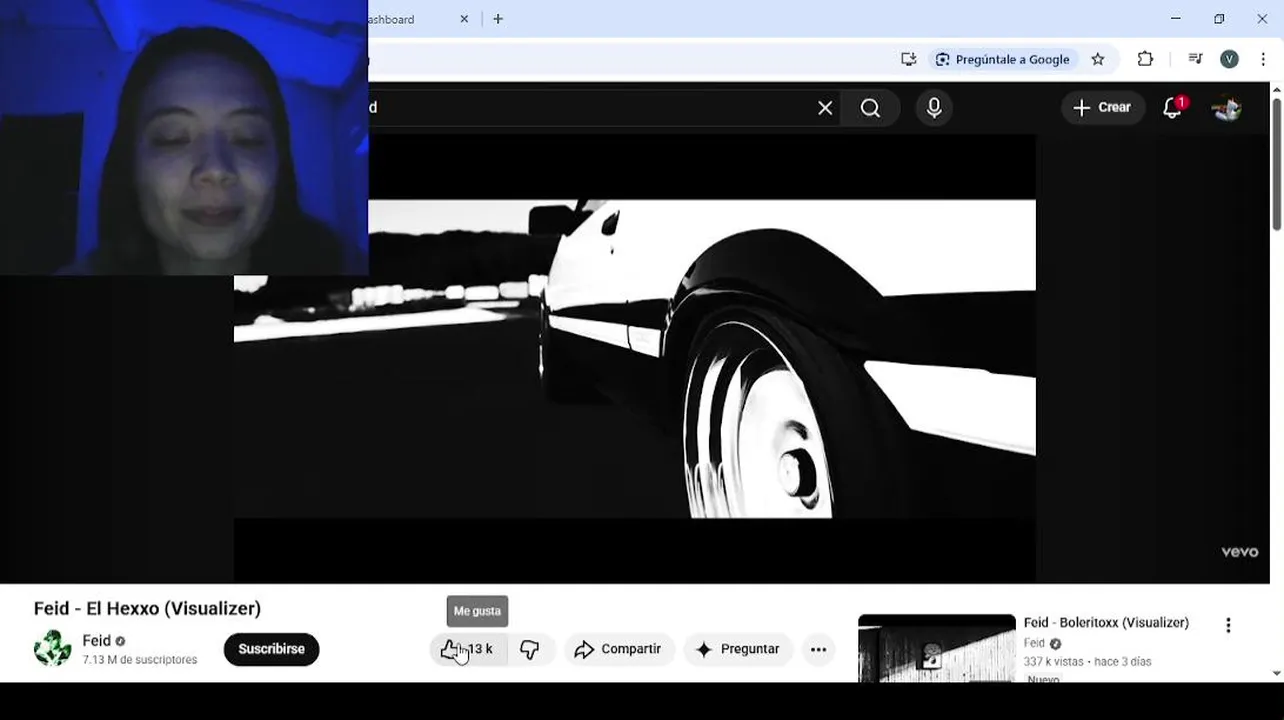Open the Feid - Boleritoxx (Visualizer) title link
The height and width of the screenshot is (720, 1284).
pyautogui.click(x=1106, y=622)
